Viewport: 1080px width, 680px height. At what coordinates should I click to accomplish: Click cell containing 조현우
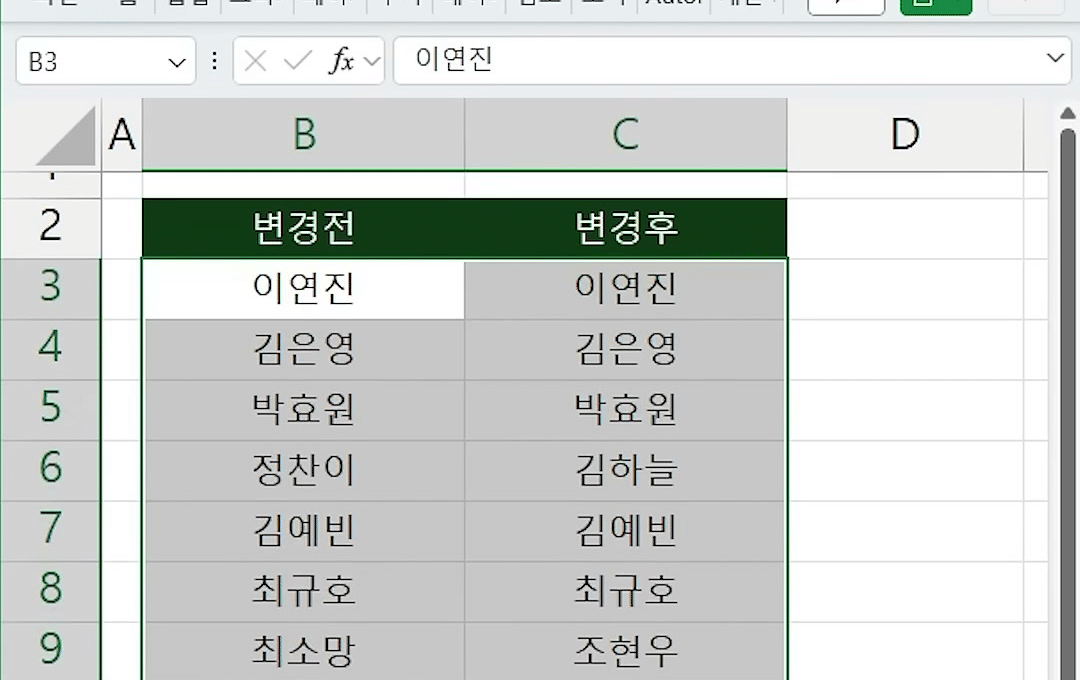coord(625,651)
